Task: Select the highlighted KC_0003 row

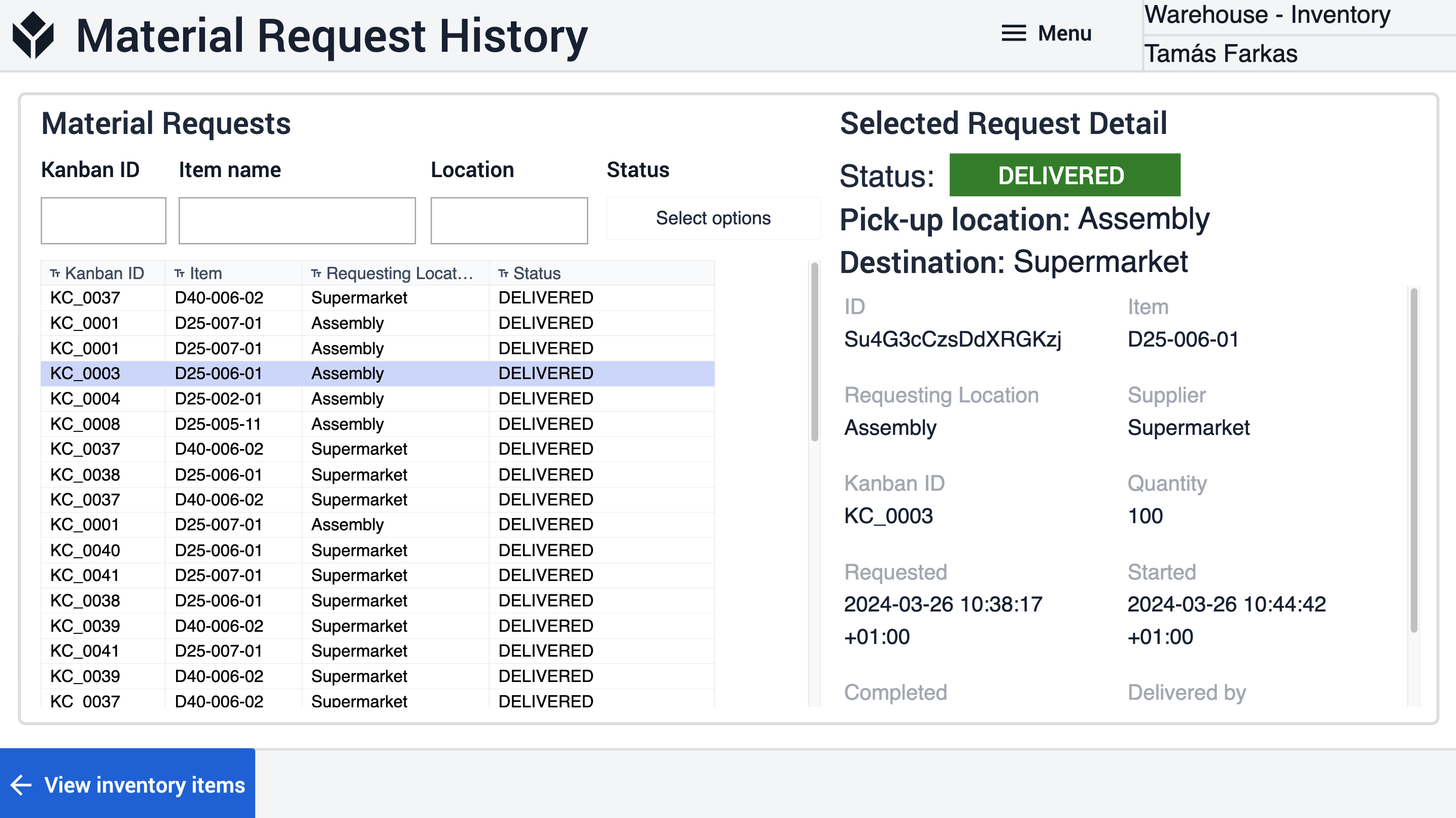Action: pyautogui.click(x=377, y=373)
